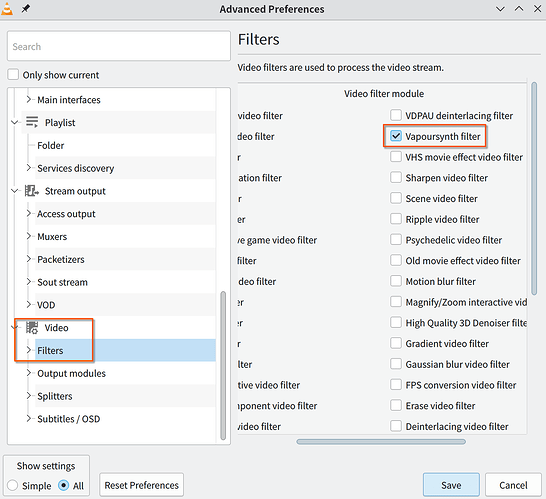The height and width of the screenshot is (499, 546).
Task: Enable the Sharpen video filter checkbox
Action: point(396,178)
